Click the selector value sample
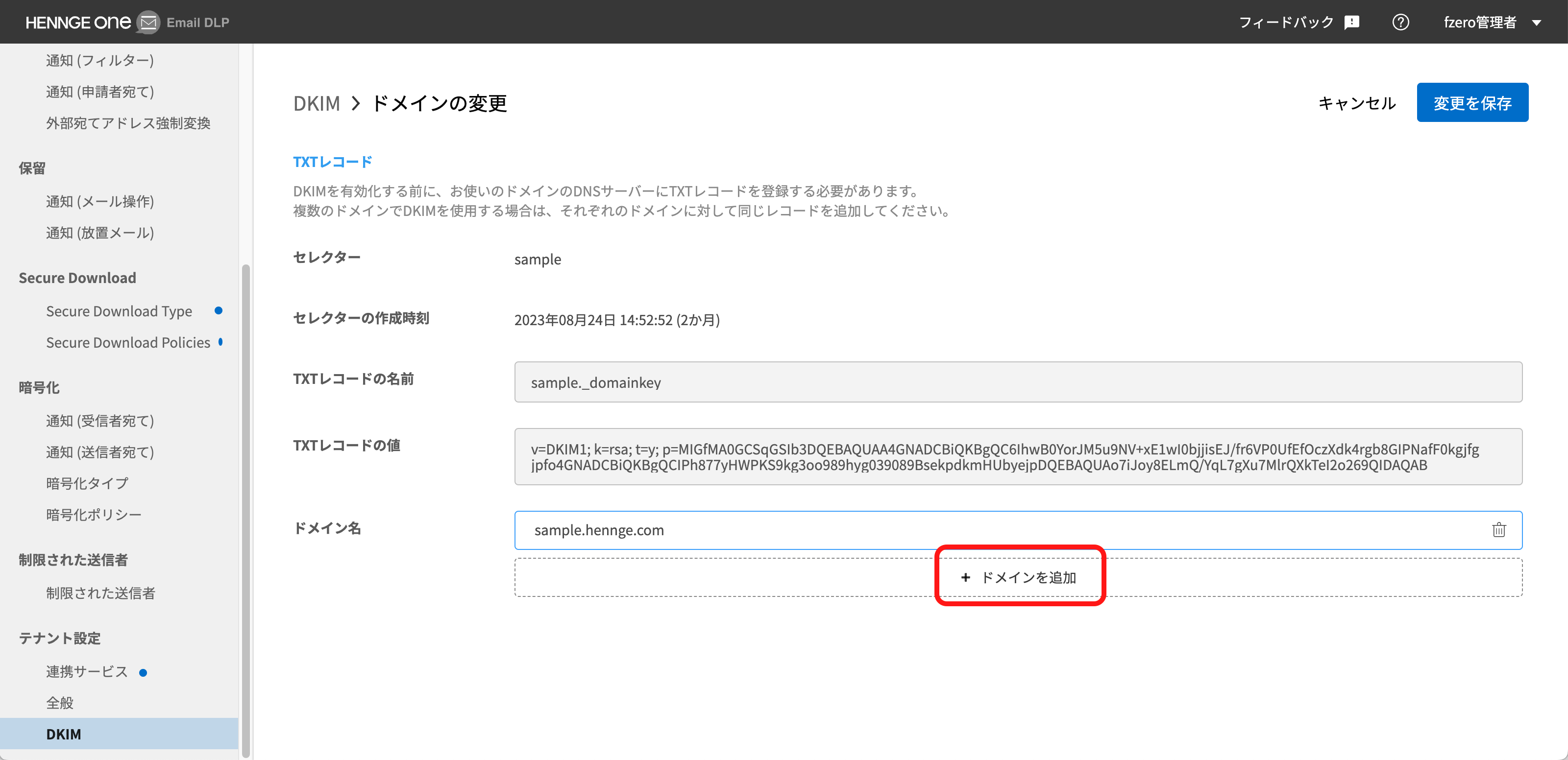Image resolution: width=1568 pixels, height=760 pixels. [x=538, y=259]
